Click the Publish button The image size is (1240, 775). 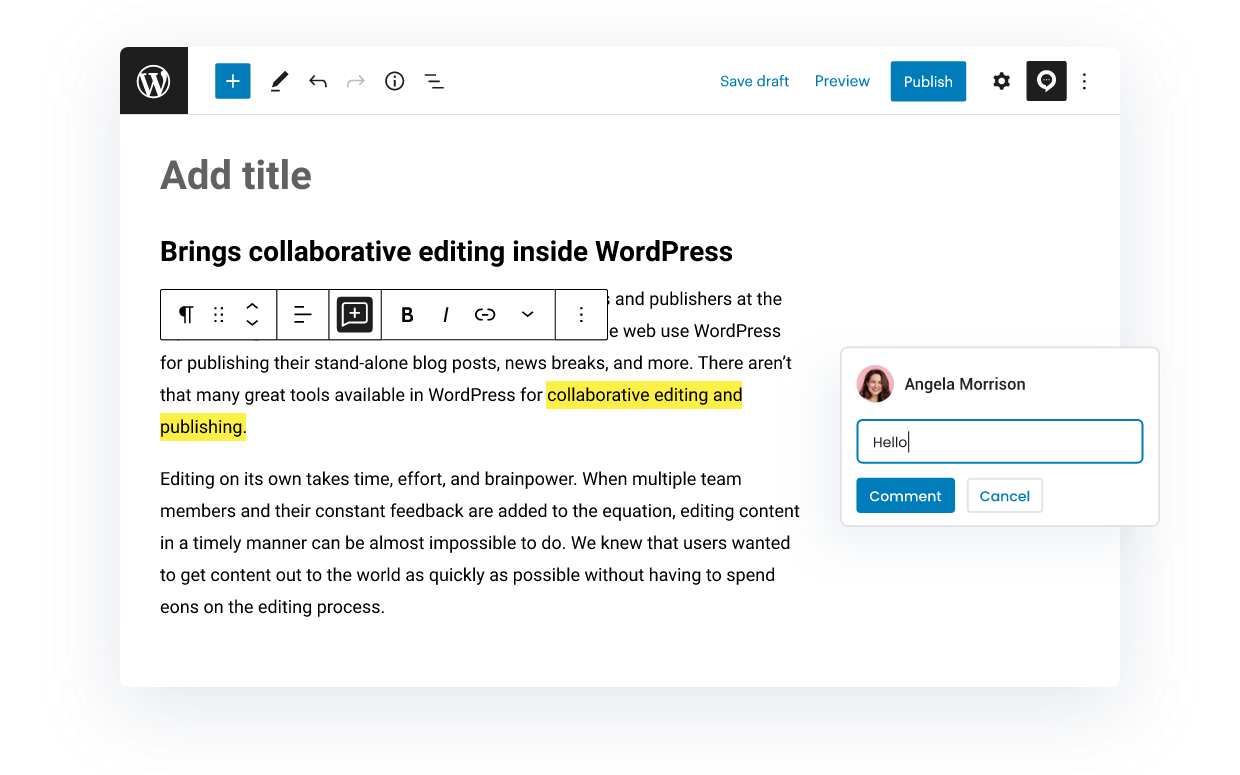coord(928,82)
